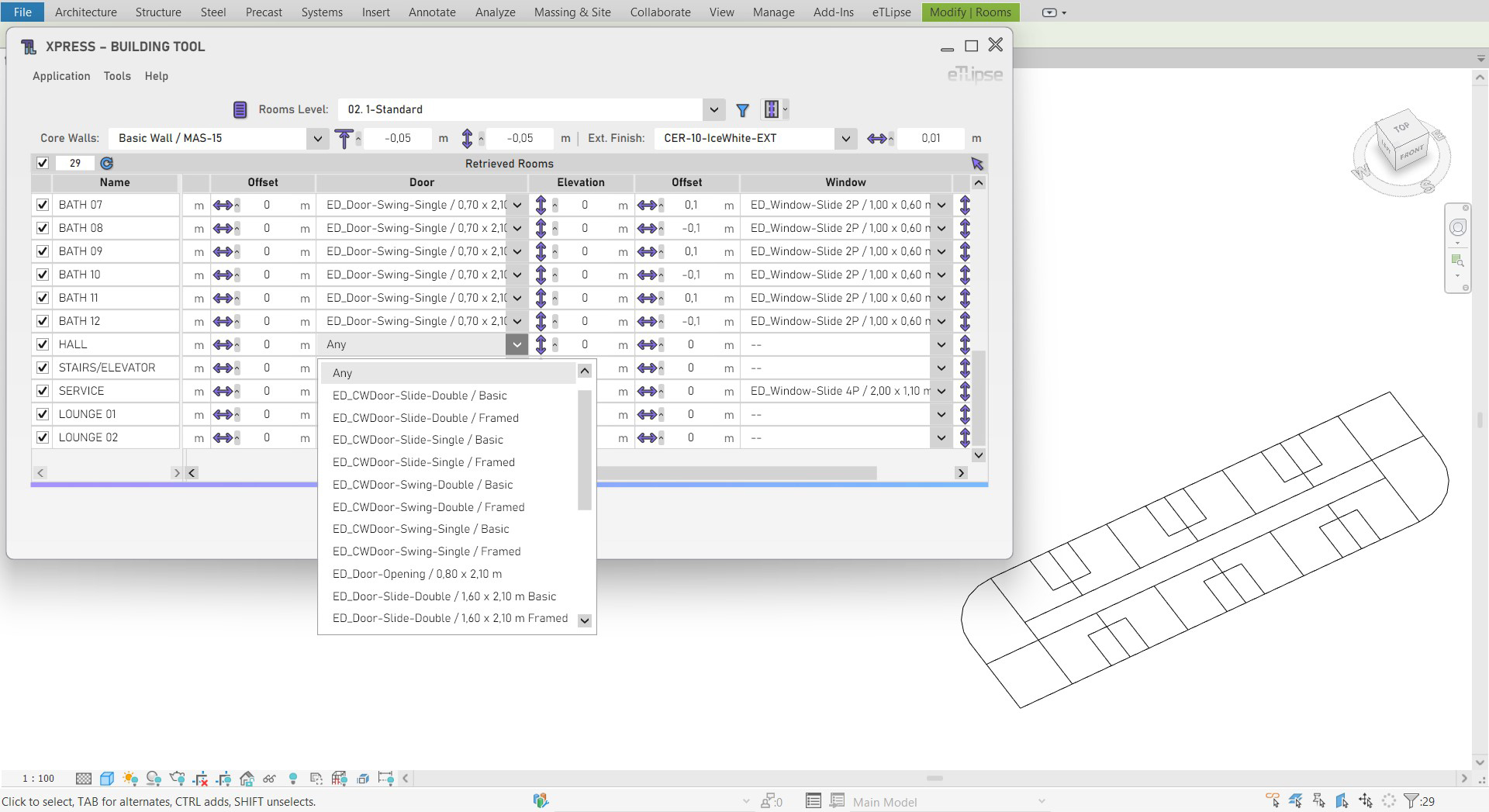Open the Rooms Level dropdown
Screen dimensions: 1489x812
click(x=713, y=109)
